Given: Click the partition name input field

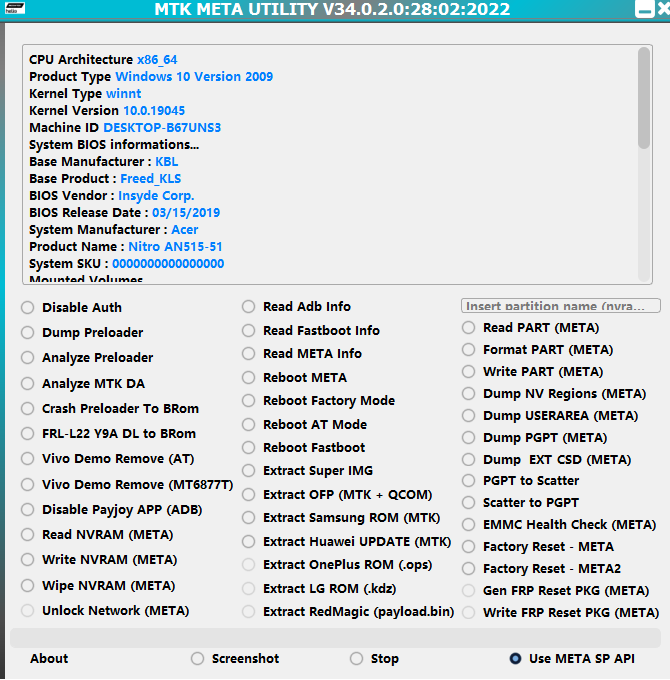Looking at the screenshot, I should coord(561,306).
